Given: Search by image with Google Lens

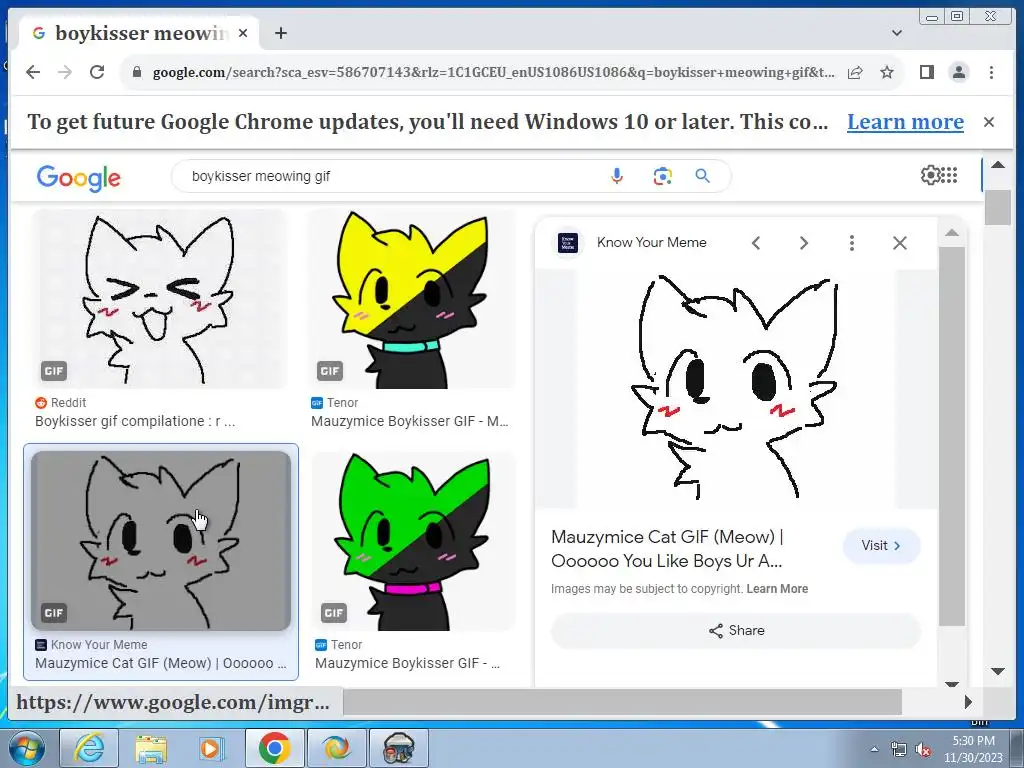Looking at the screenshot, I should pos(662,176).
